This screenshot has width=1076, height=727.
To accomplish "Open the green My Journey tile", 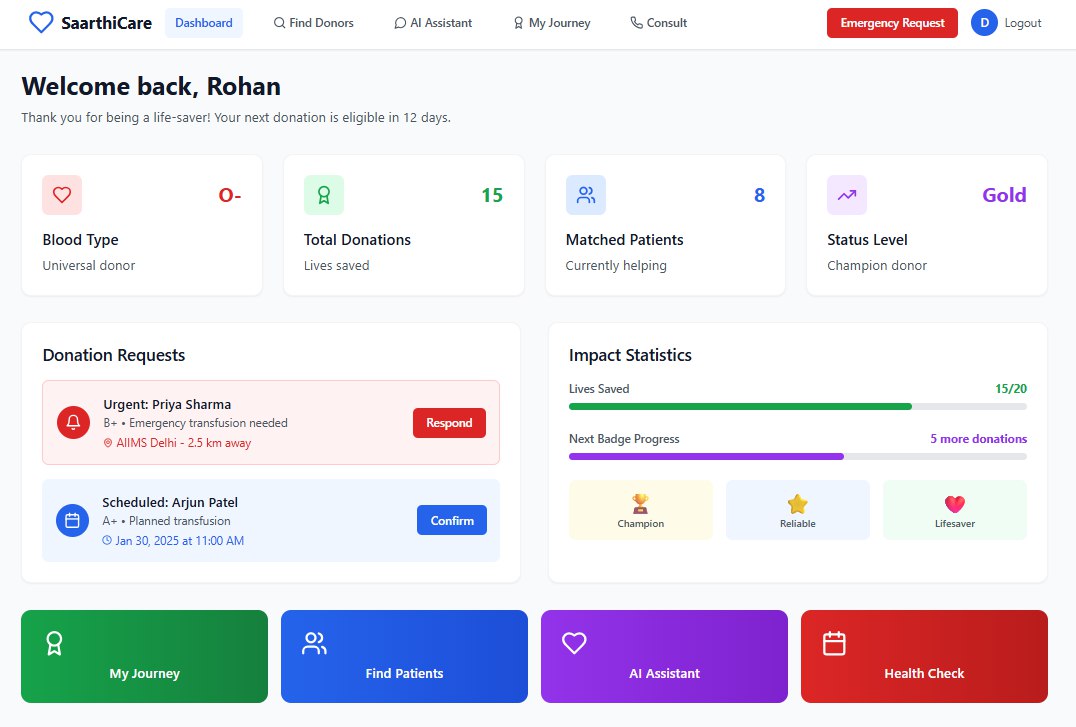I will (x=145, y=656).
